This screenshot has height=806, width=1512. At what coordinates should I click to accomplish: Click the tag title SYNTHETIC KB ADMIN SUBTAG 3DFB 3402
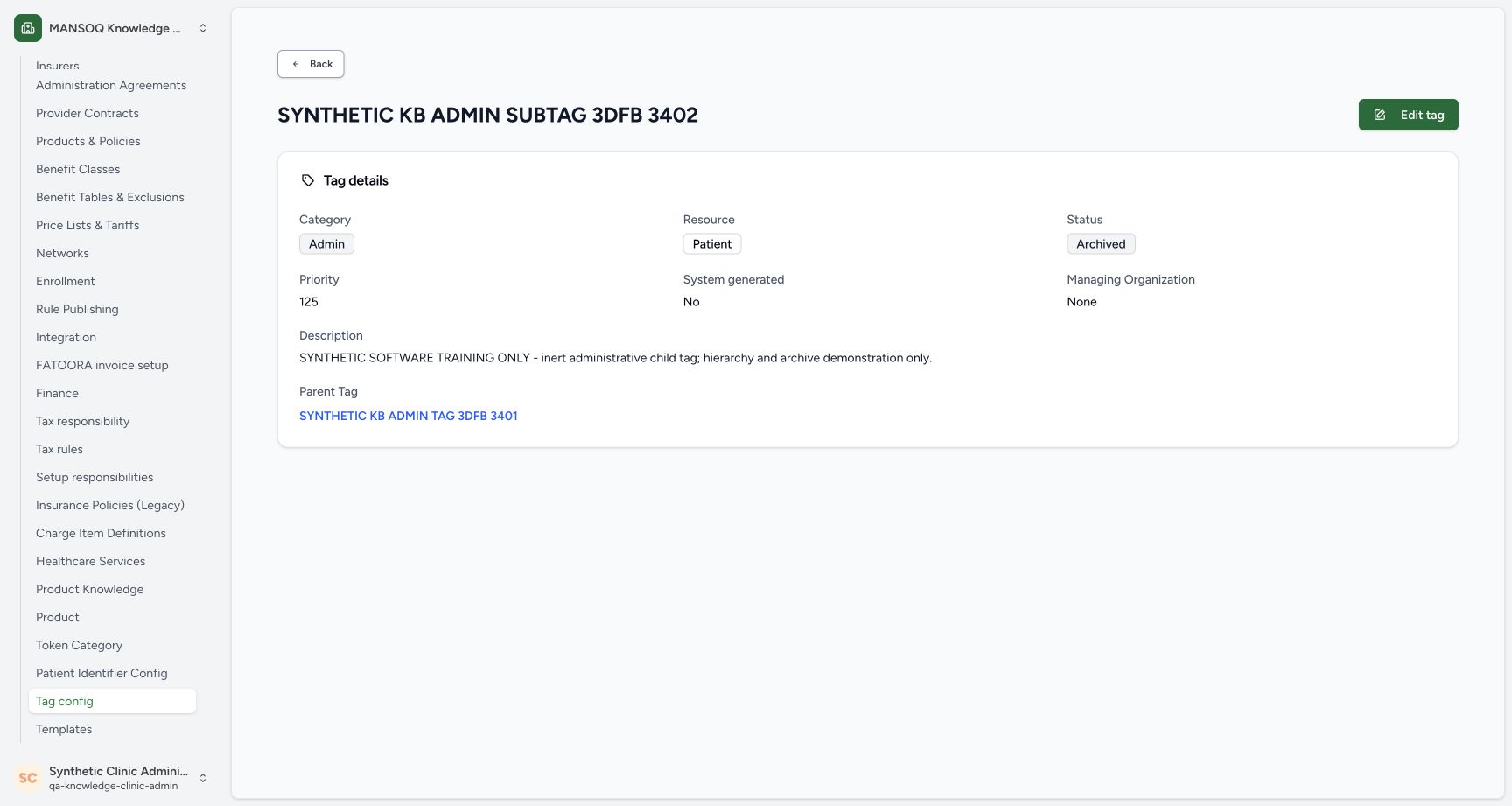coord(487,115)
